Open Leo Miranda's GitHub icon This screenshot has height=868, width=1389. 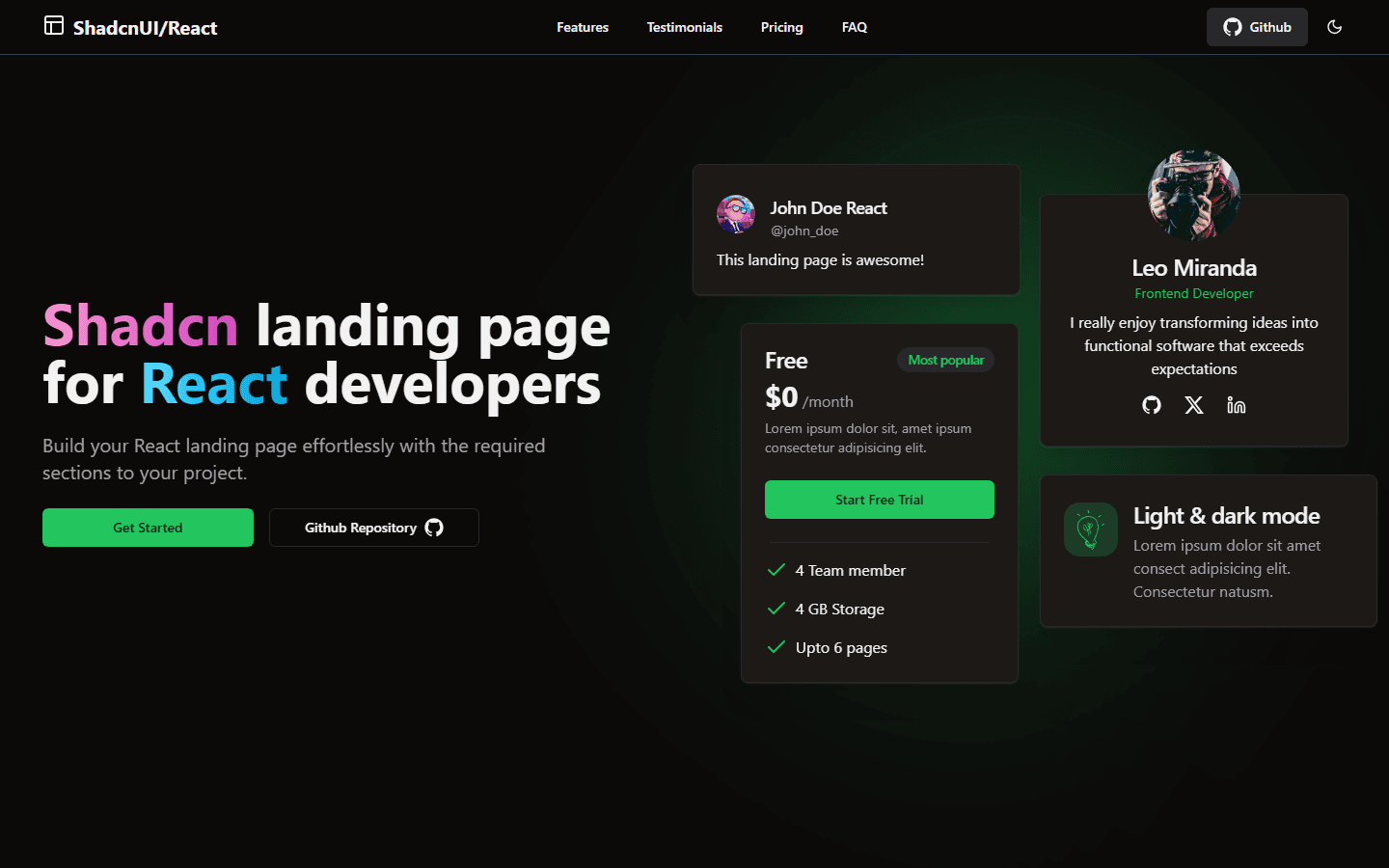(1152, 405)
